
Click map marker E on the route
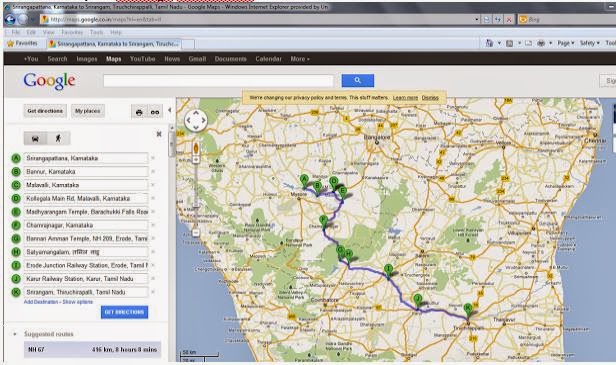(x=343, y=192)
